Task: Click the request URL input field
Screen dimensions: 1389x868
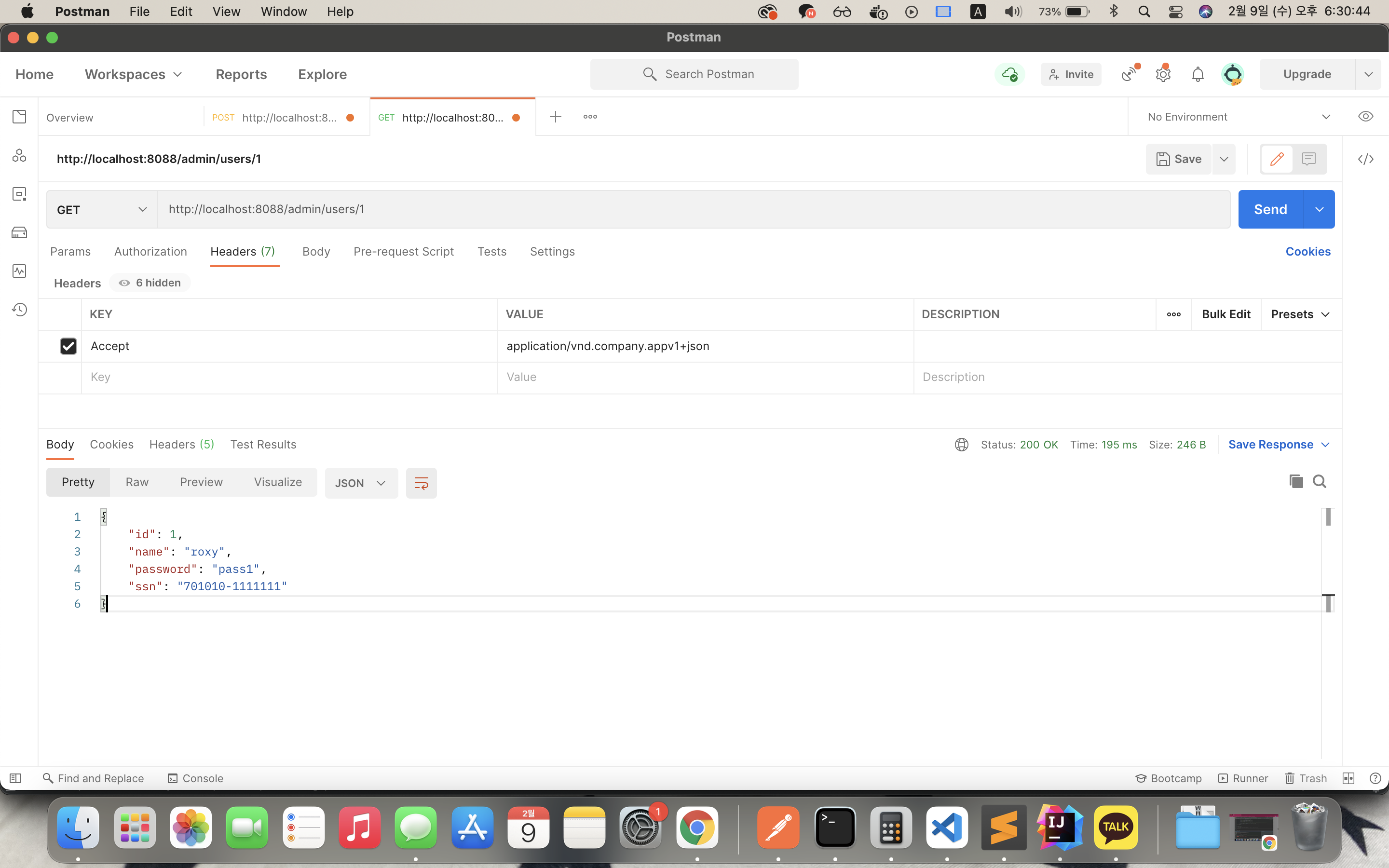Action: click(x=689, y=210)
